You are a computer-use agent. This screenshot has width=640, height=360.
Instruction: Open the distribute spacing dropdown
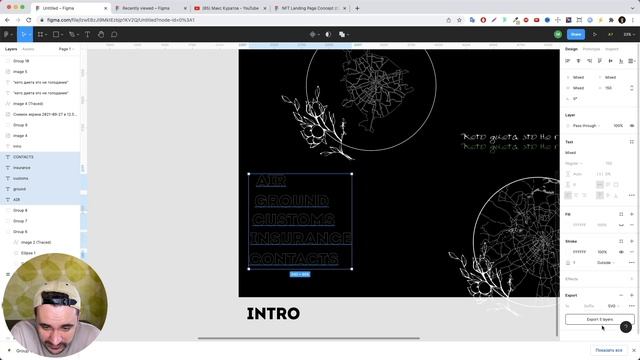[632, 61]
